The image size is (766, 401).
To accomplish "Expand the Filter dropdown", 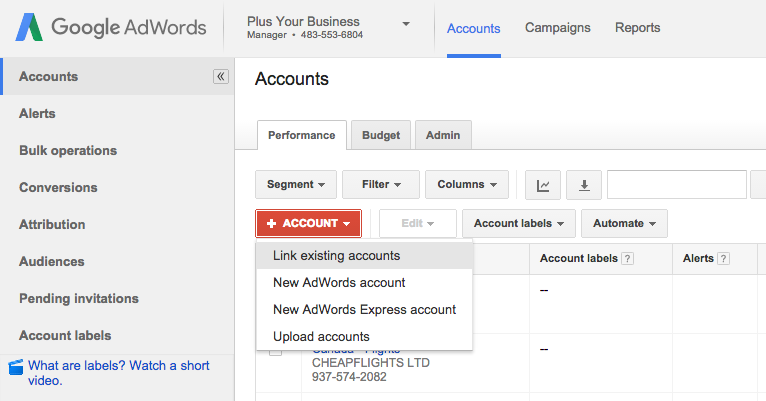I will point(381,185).
